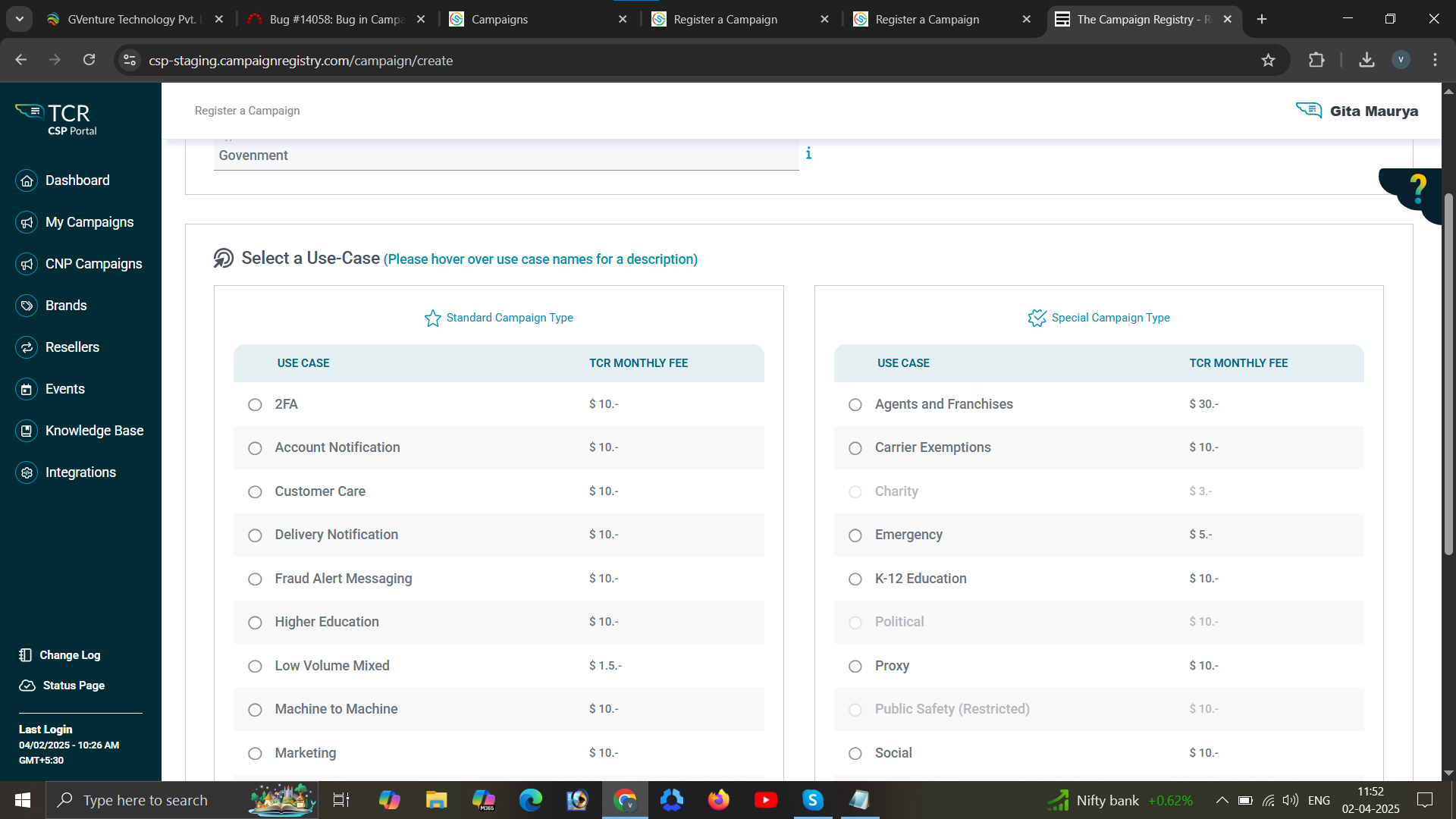Go to the Brands page
1456x819 pixels.
(x=66, y=306)
